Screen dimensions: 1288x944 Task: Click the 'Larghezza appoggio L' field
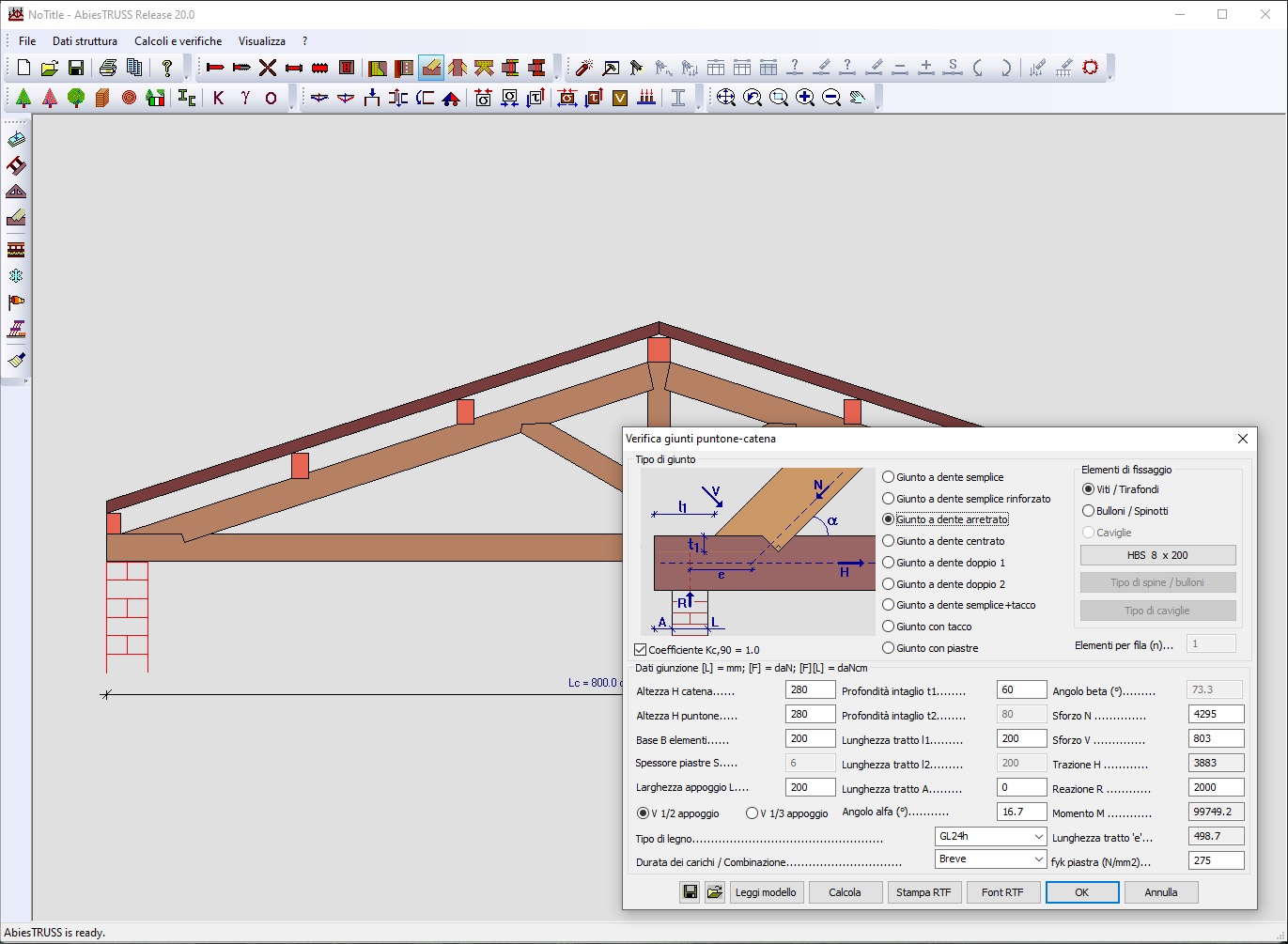(810, 787)
